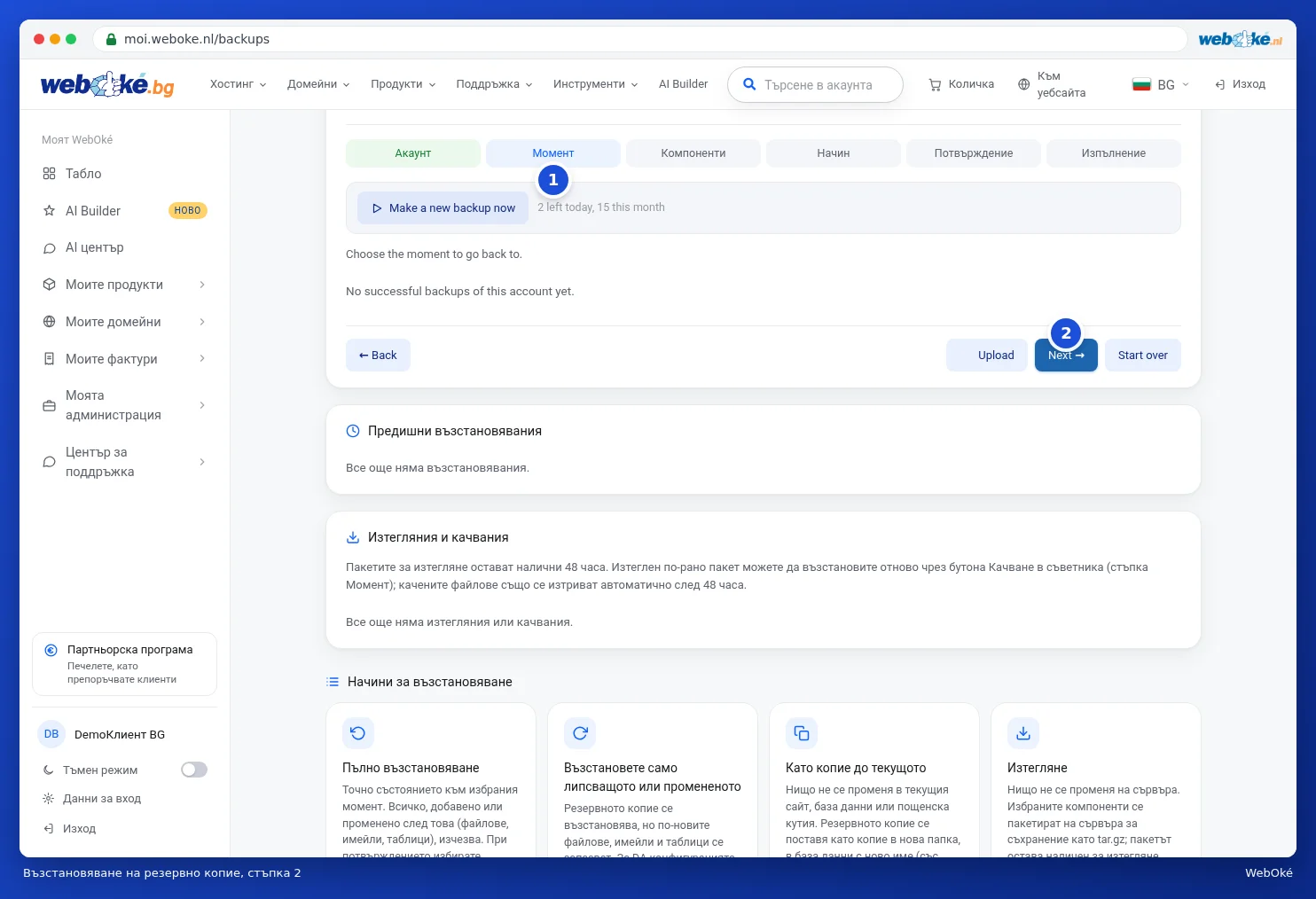Expand Моите продукти in the sidebar
The width and height of the screenshot is (1316, 899).
tap(124, 285)
